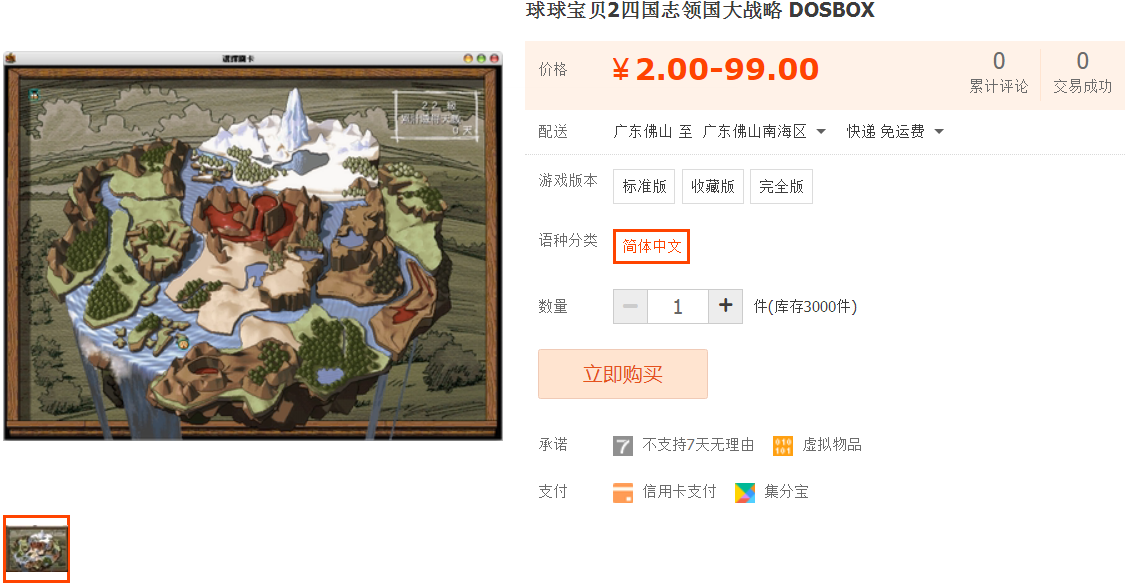Image resolution: width=1128 pixels, height=585 pixels.
Task: Click the quantity input field
Action: 678,307
